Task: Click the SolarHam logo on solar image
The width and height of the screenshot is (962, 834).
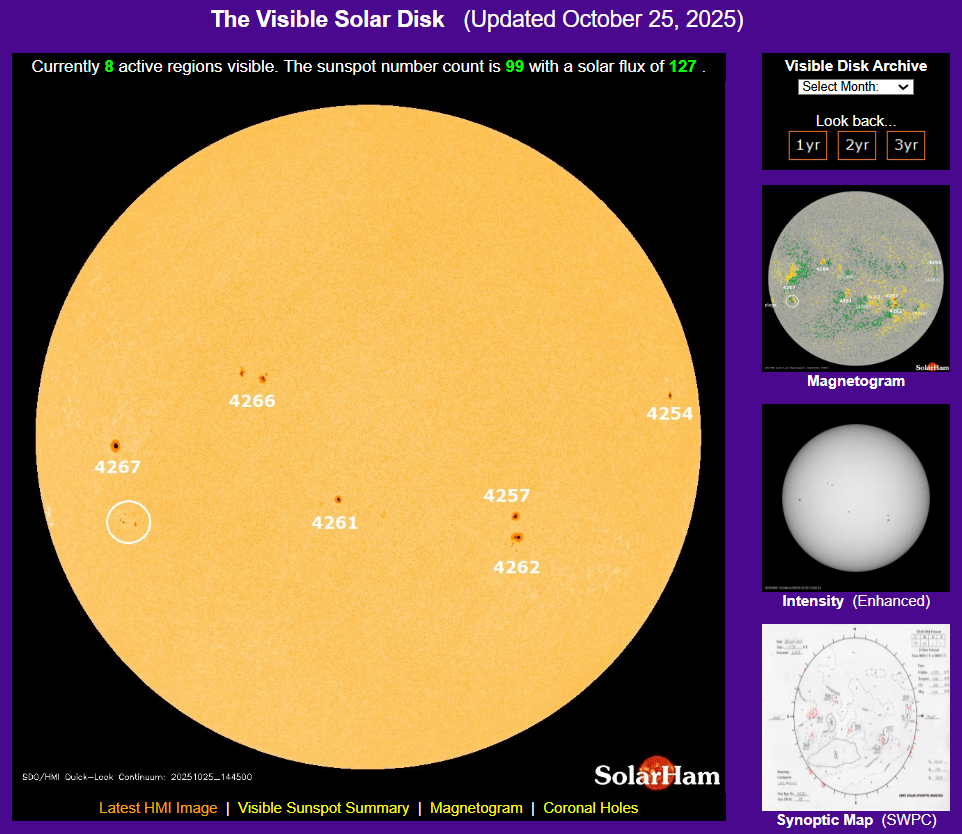Action: [657, 774]
